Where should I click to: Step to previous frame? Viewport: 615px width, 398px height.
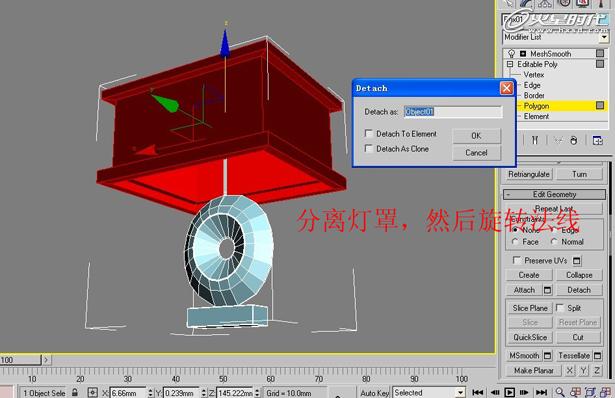coord(495,392)
